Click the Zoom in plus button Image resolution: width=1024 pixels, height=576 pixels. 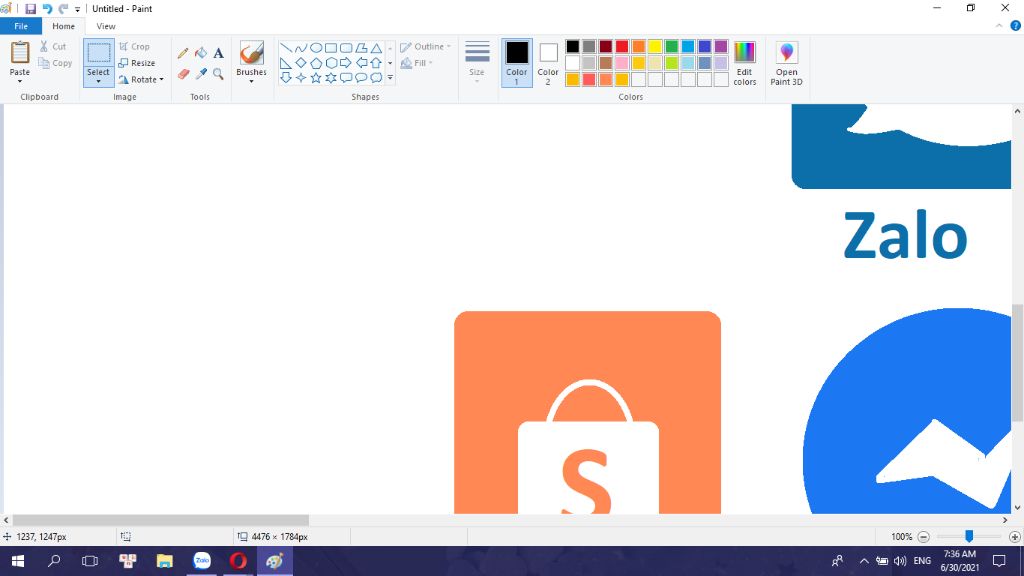(1014, 537)
